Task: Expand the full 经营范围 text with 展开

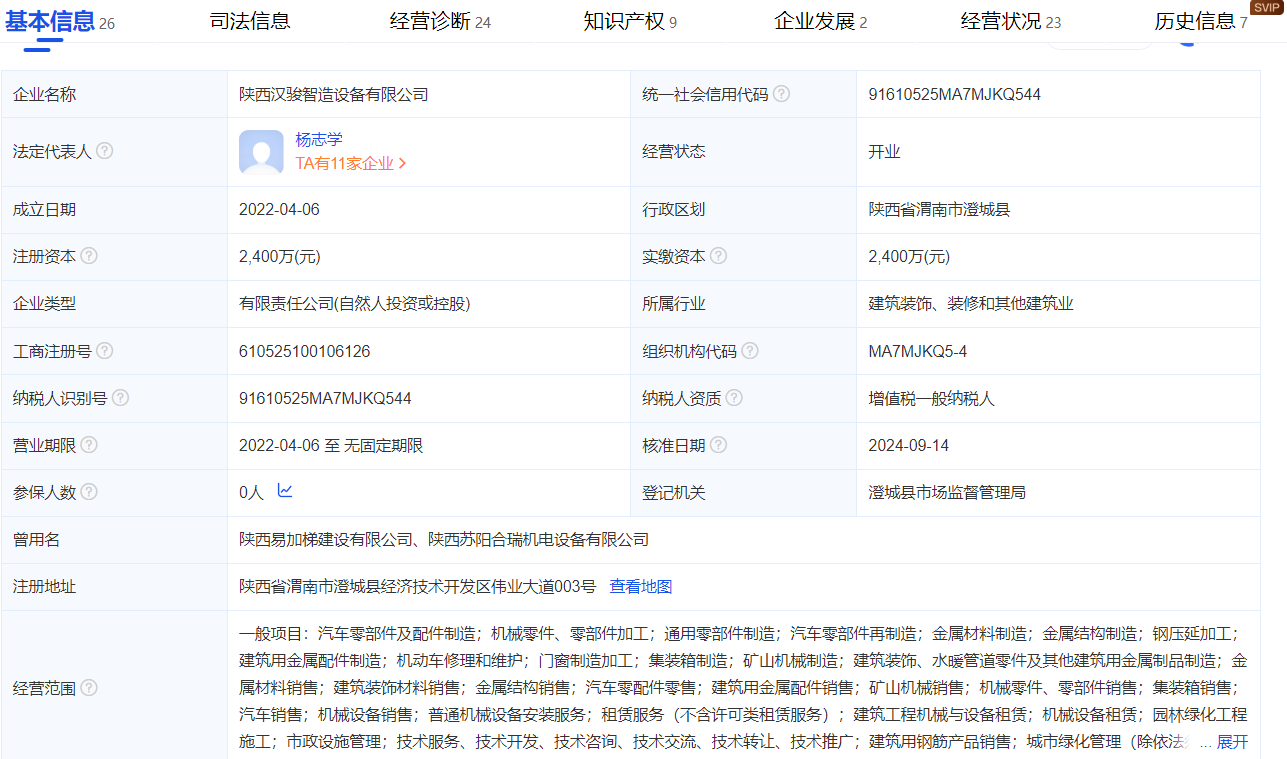Action: point(1232,742)
